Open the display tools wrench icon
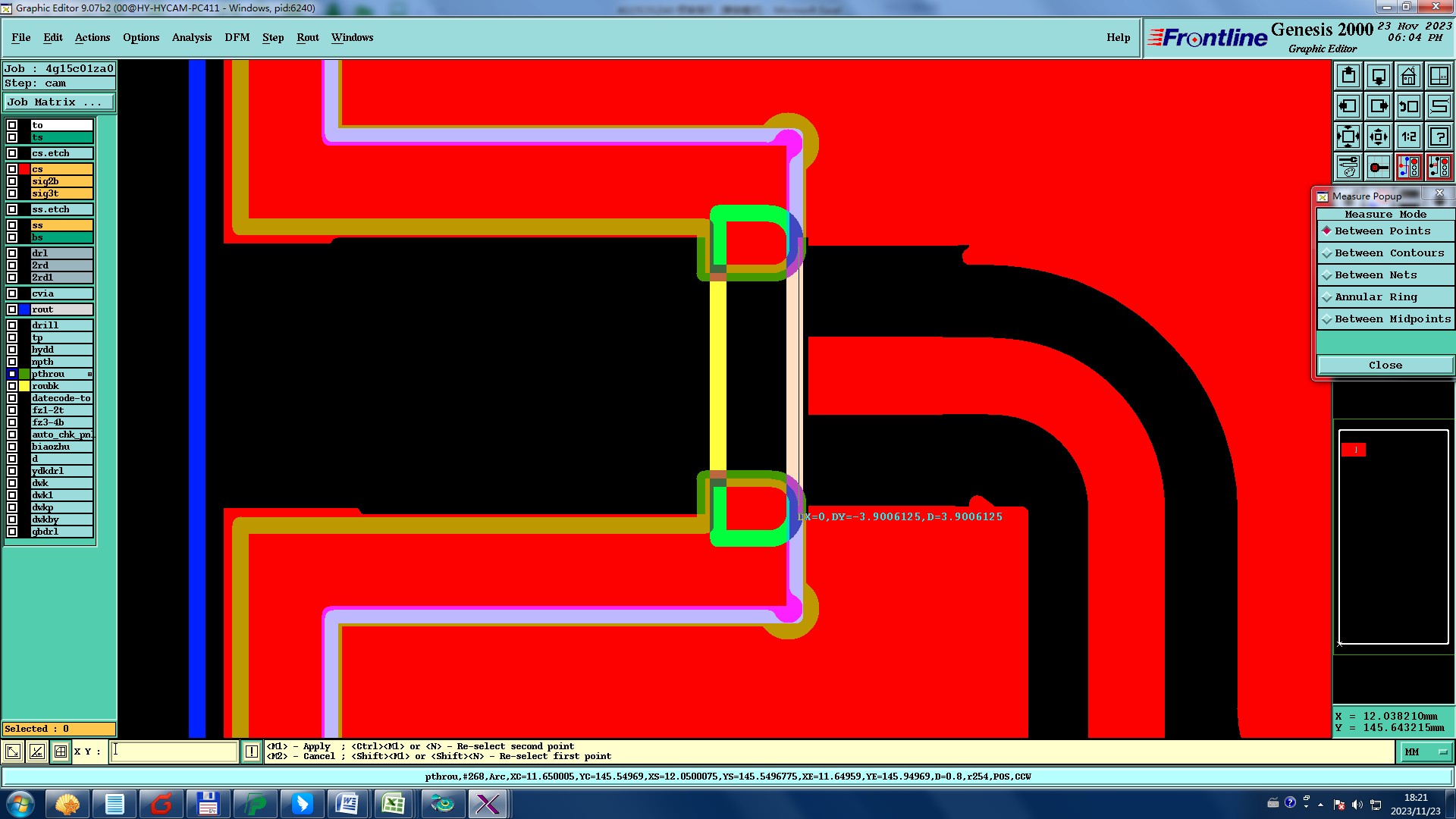Viewport: 1456px width, 819px height. point(1348,167)
